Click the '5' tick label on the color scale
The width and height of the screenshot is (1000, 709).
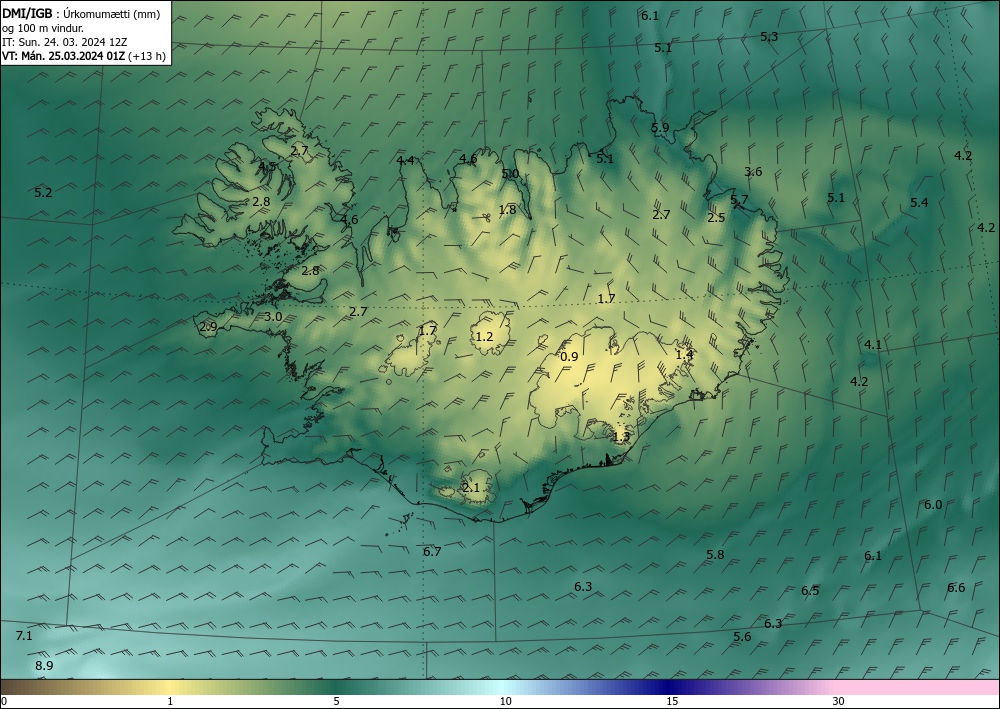point(336,701)
